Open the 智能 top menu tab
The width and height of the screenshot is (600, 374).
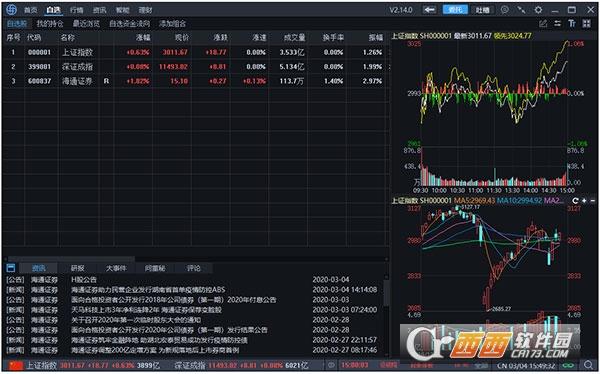point(122,10)
